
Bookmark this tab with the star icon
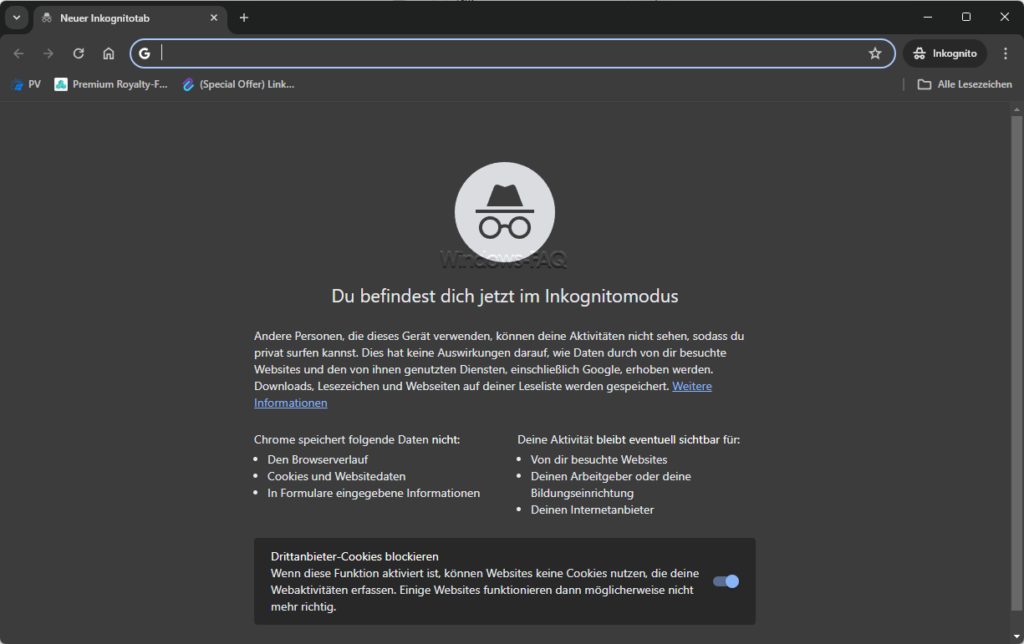tap(875, 54)
